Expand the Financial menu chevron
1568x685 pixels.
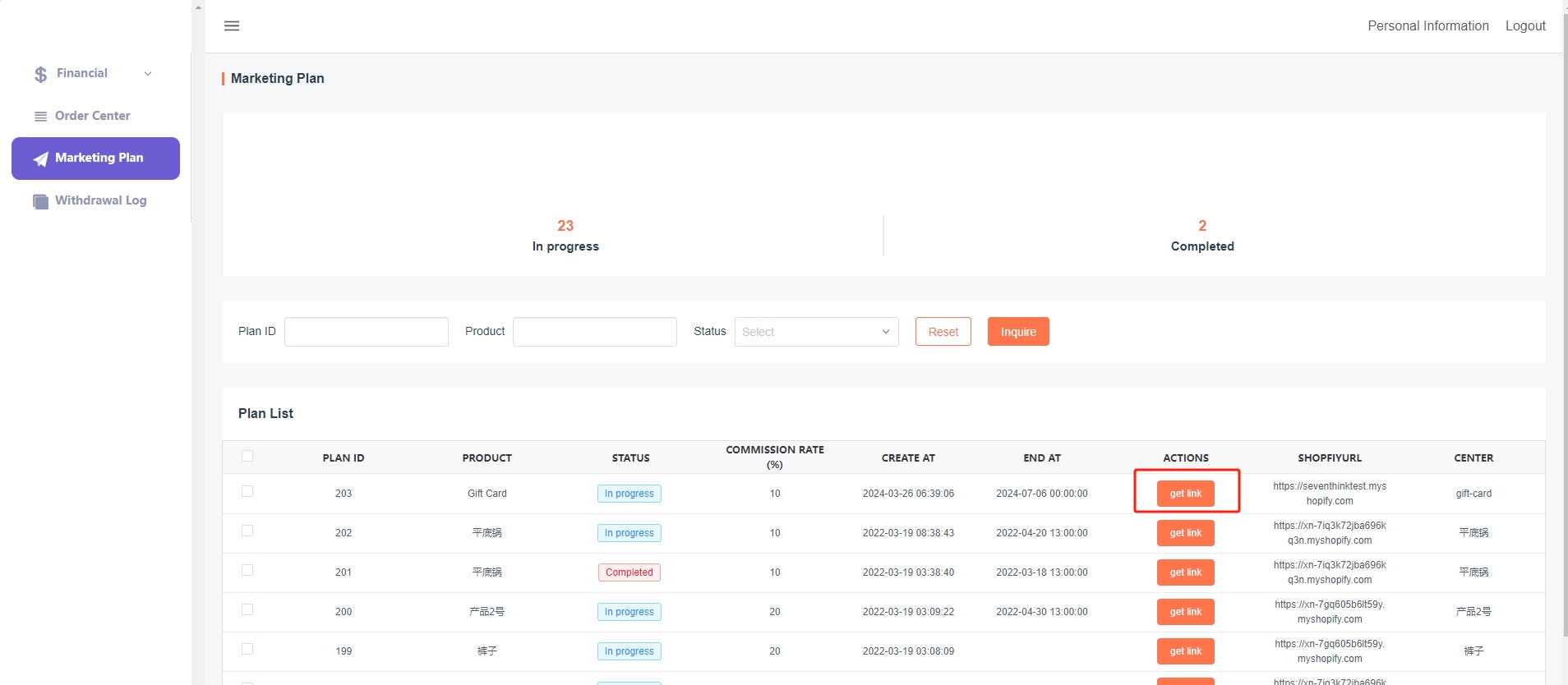(x=148, y=74)
